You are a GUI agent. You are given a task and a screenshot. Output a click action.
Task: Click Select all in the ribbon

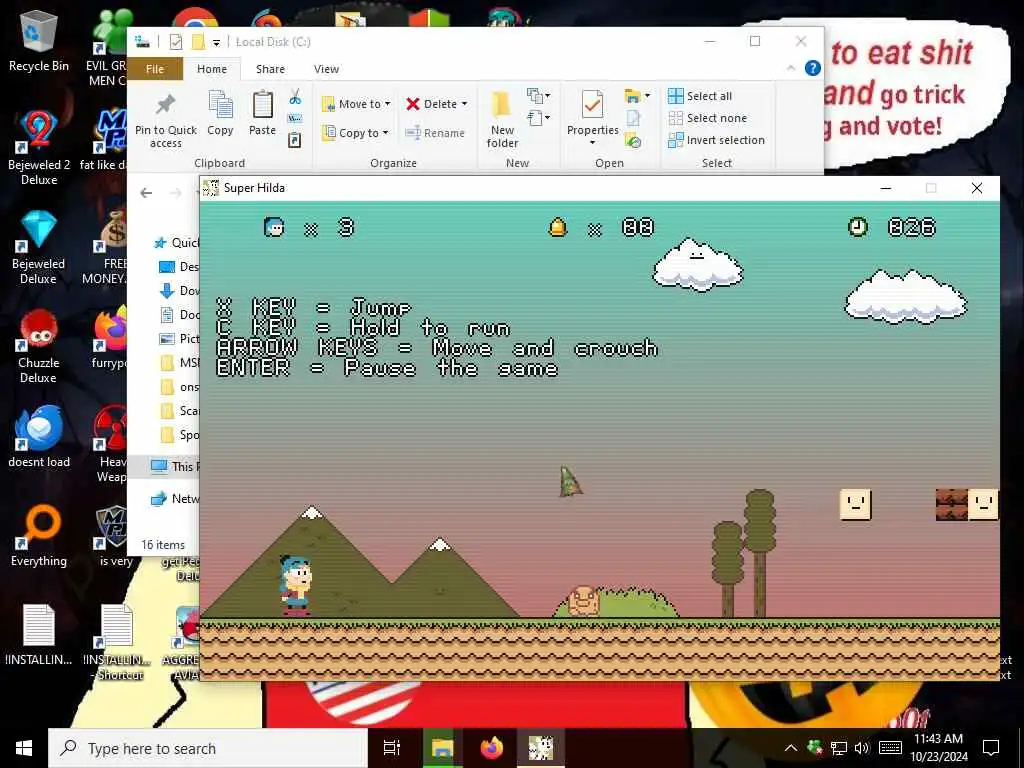700,96
